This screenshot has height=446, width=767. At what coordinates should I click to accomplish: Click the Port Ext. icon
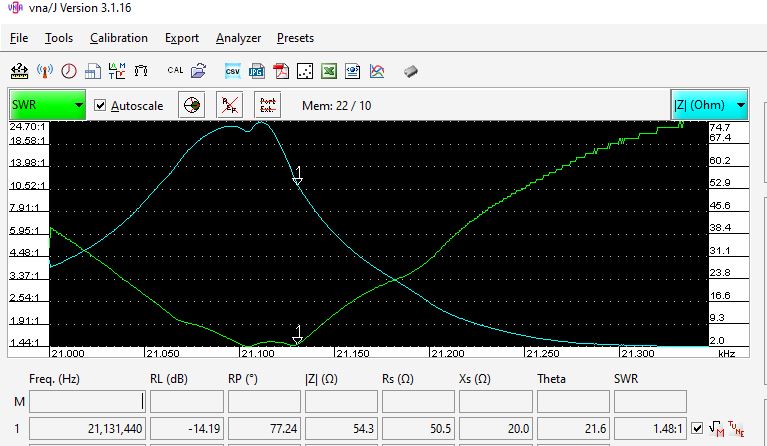(x=267, y=105)
